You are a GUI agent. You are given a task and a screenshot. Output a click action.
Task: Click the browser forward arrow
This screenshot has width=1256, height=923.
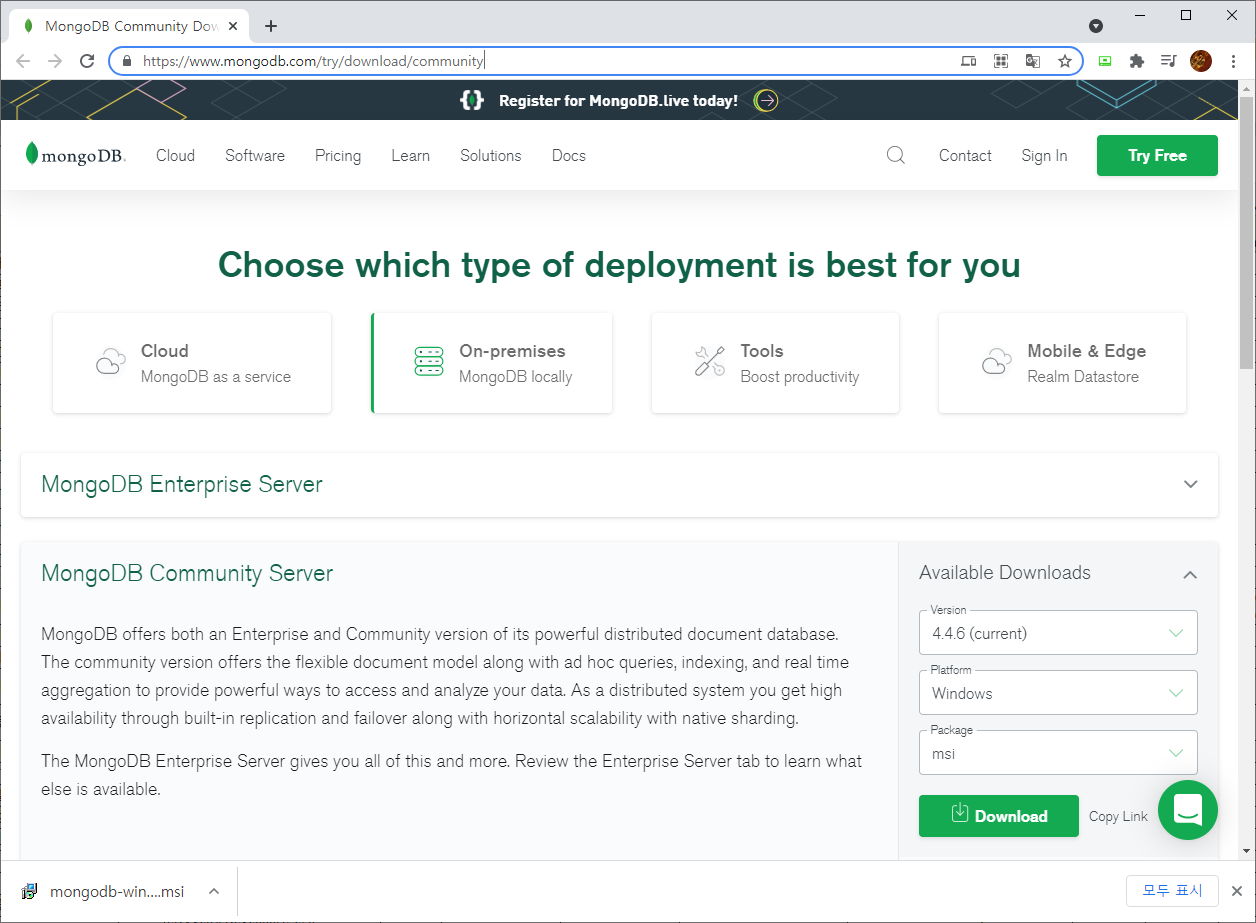click(x=55, y=61)
